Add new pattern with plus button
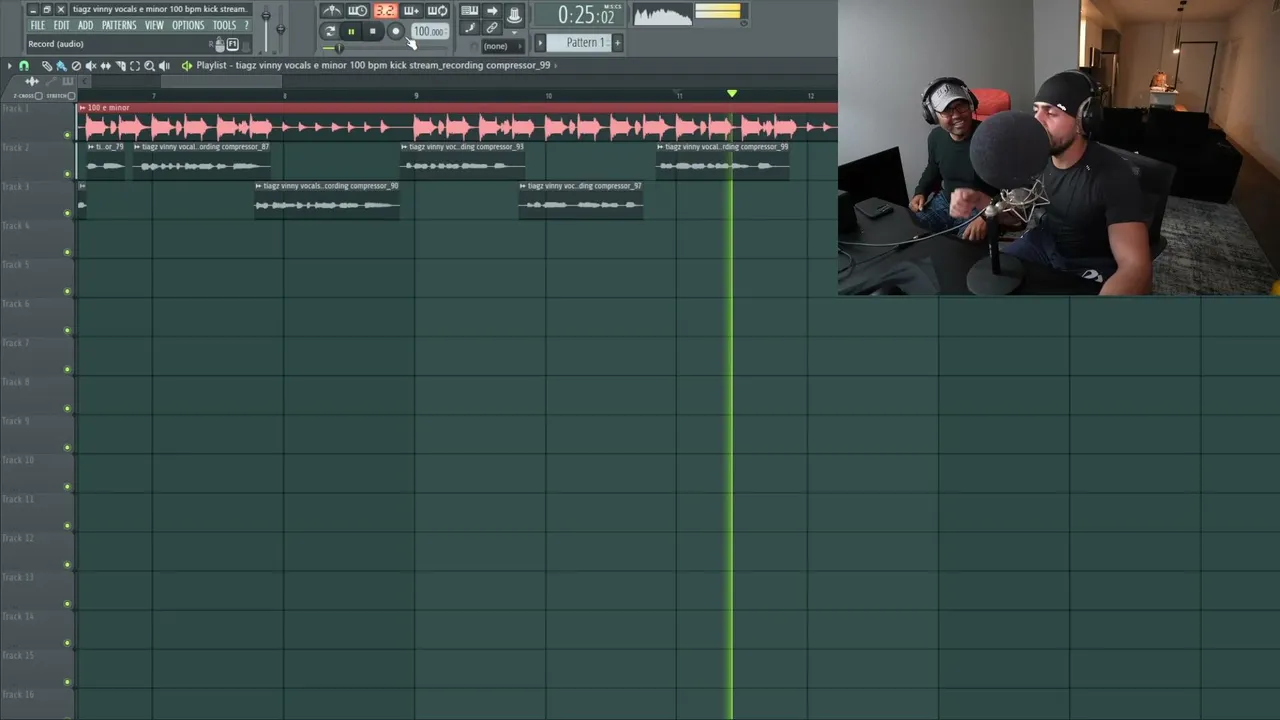Viewport: 1280px width, 720px height. click(617, 42)
